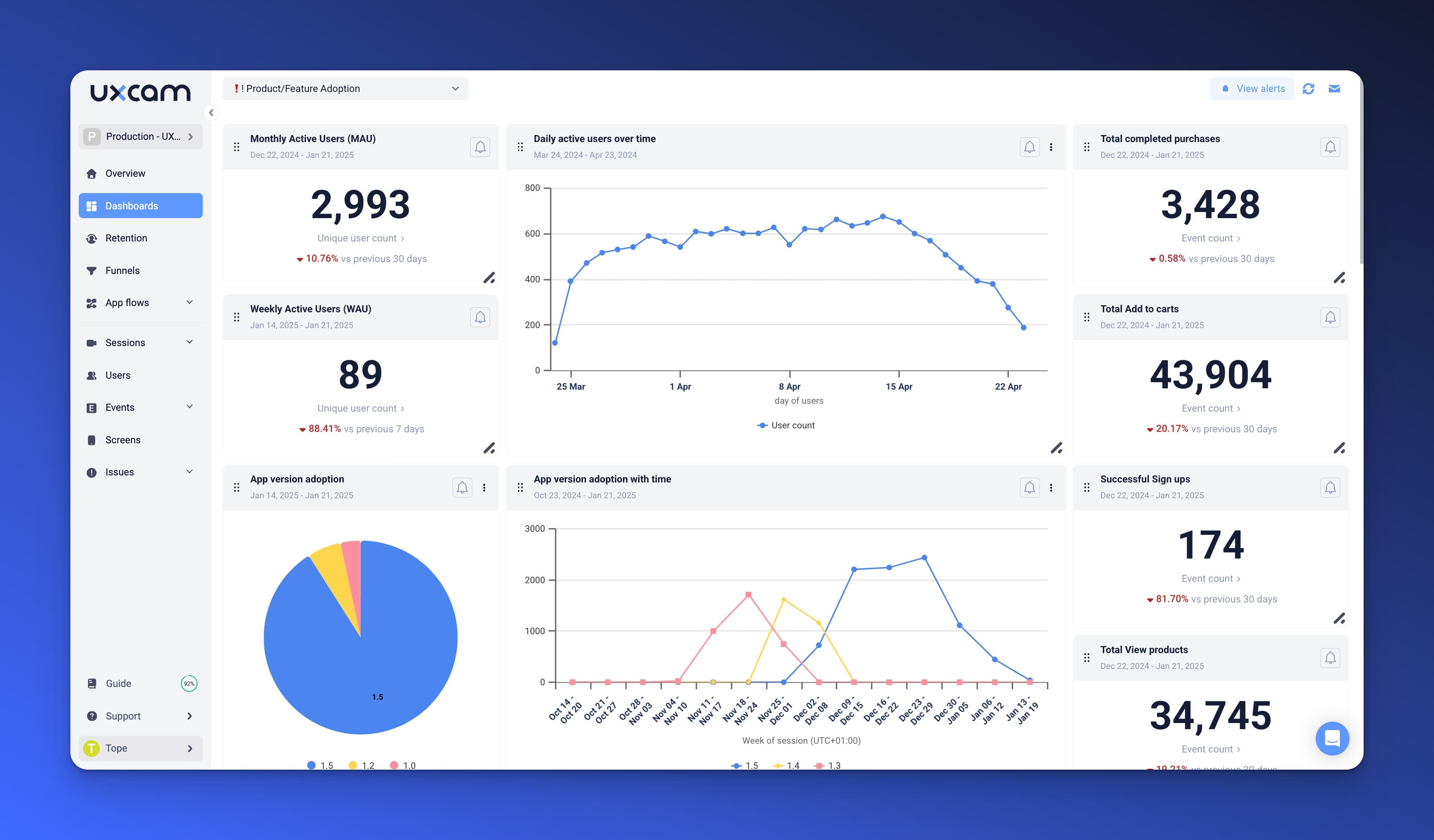This screenshot has height=840, width=1434.
Task: Expand the Events section
Action: click(189, 407)
